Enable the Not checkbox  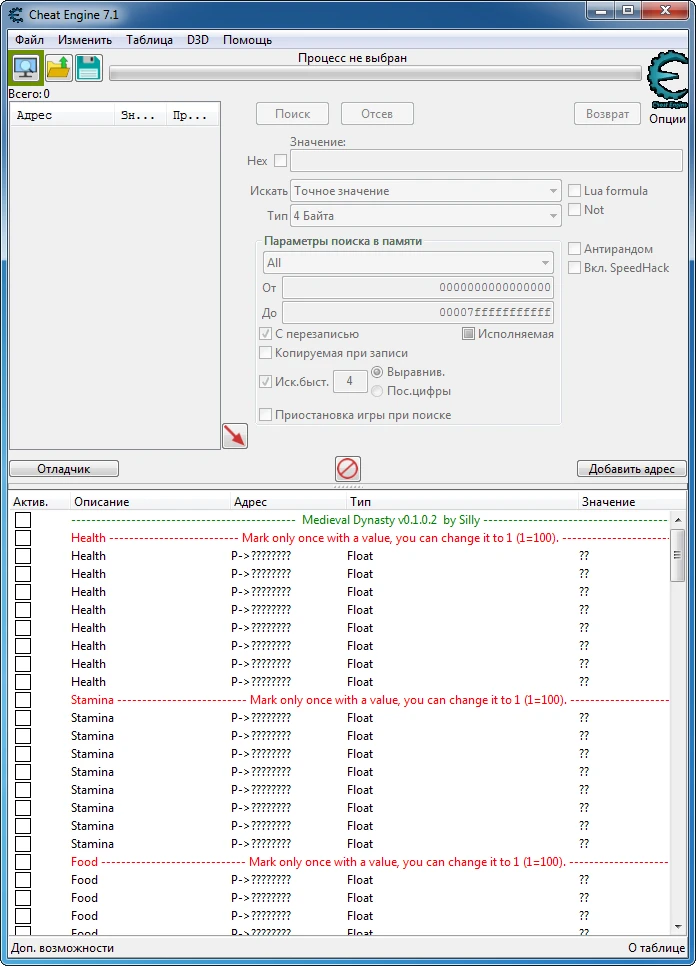[575, 209]
